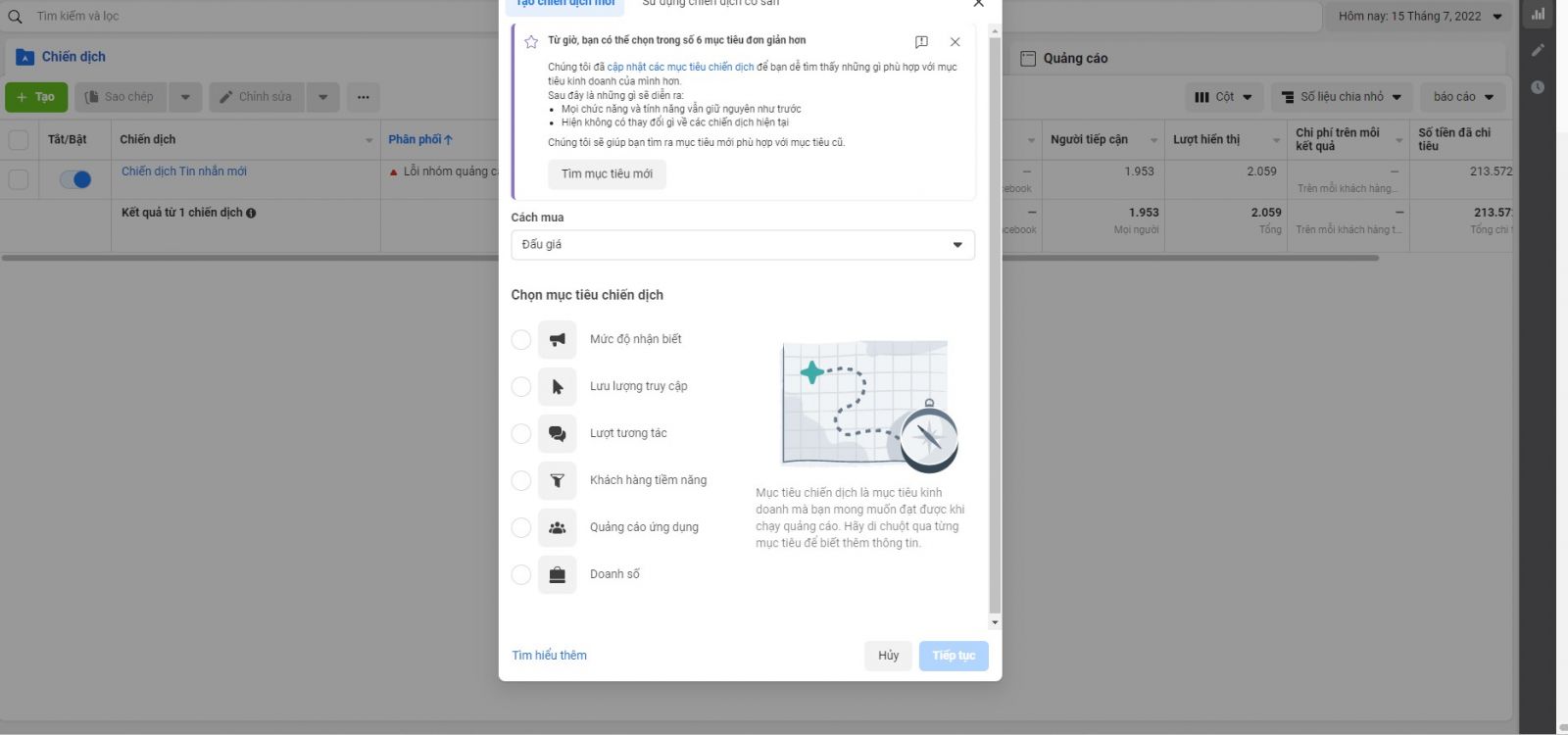Focus the Tìm kiếm và lọc search field
The image size is (1568, 735).
[676, 17]
